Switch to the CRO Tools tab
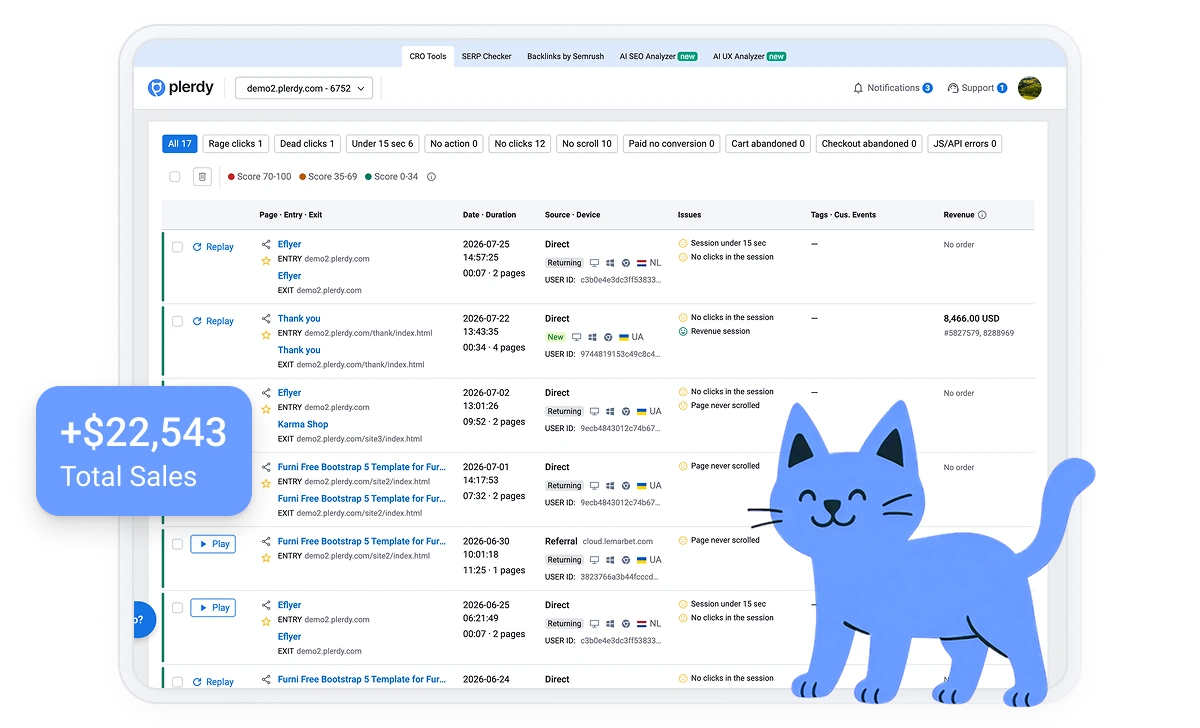Image resolution: width=1200 pixels, height=728 pixels. point(428,56)
